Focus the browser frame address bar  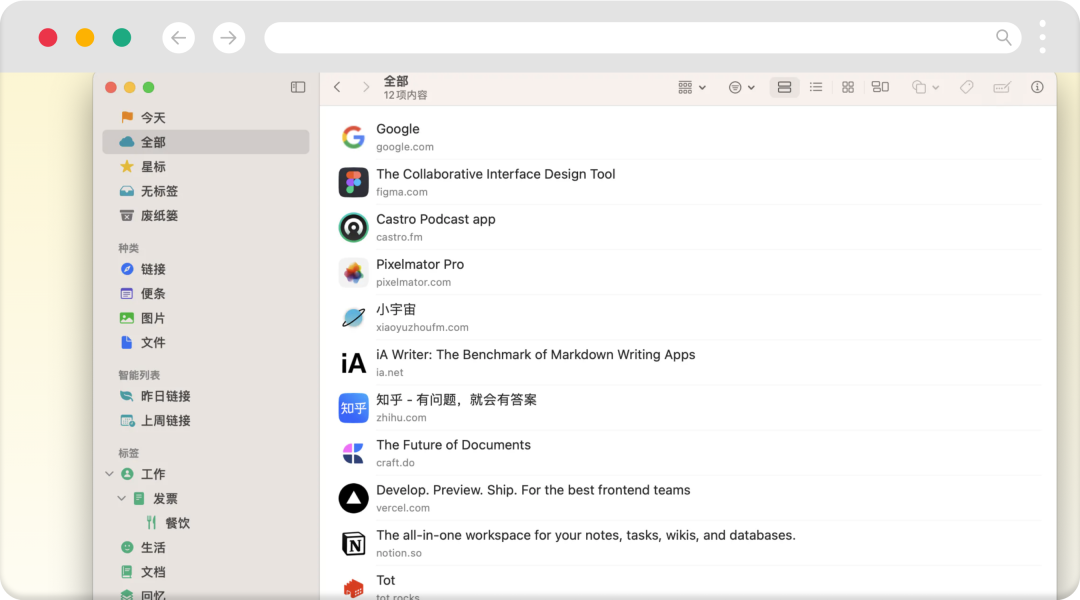(643, 37)
